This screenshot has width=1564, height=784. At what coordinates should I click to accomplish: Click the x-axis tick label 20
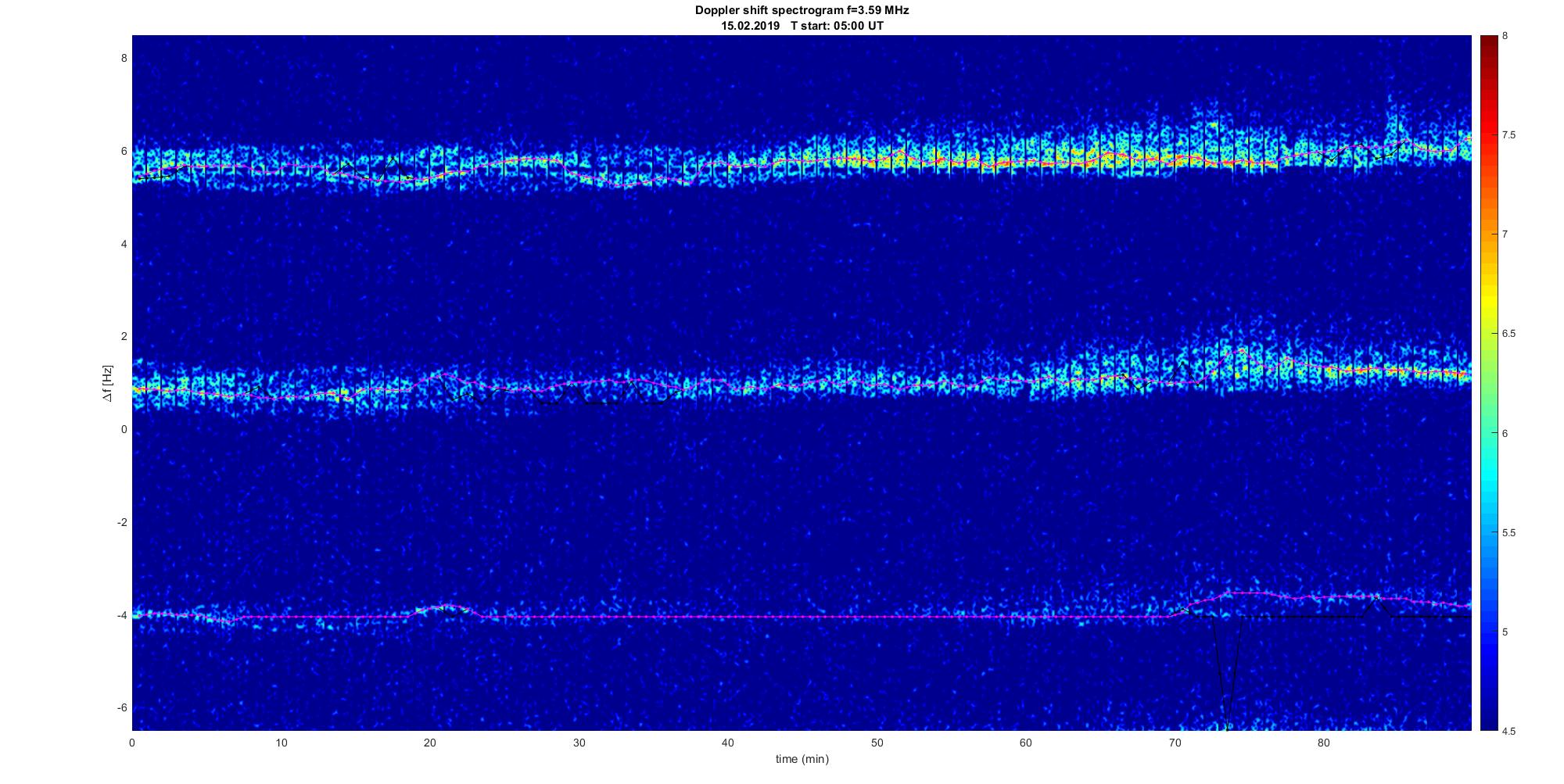430,743
